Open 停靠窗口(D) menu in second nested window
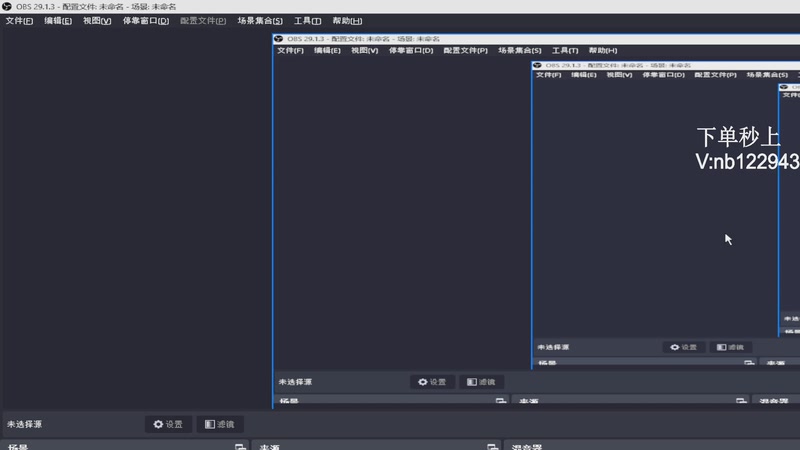Image resolution: width=800 pixels, height=450 pixels. tap(663, 75)
